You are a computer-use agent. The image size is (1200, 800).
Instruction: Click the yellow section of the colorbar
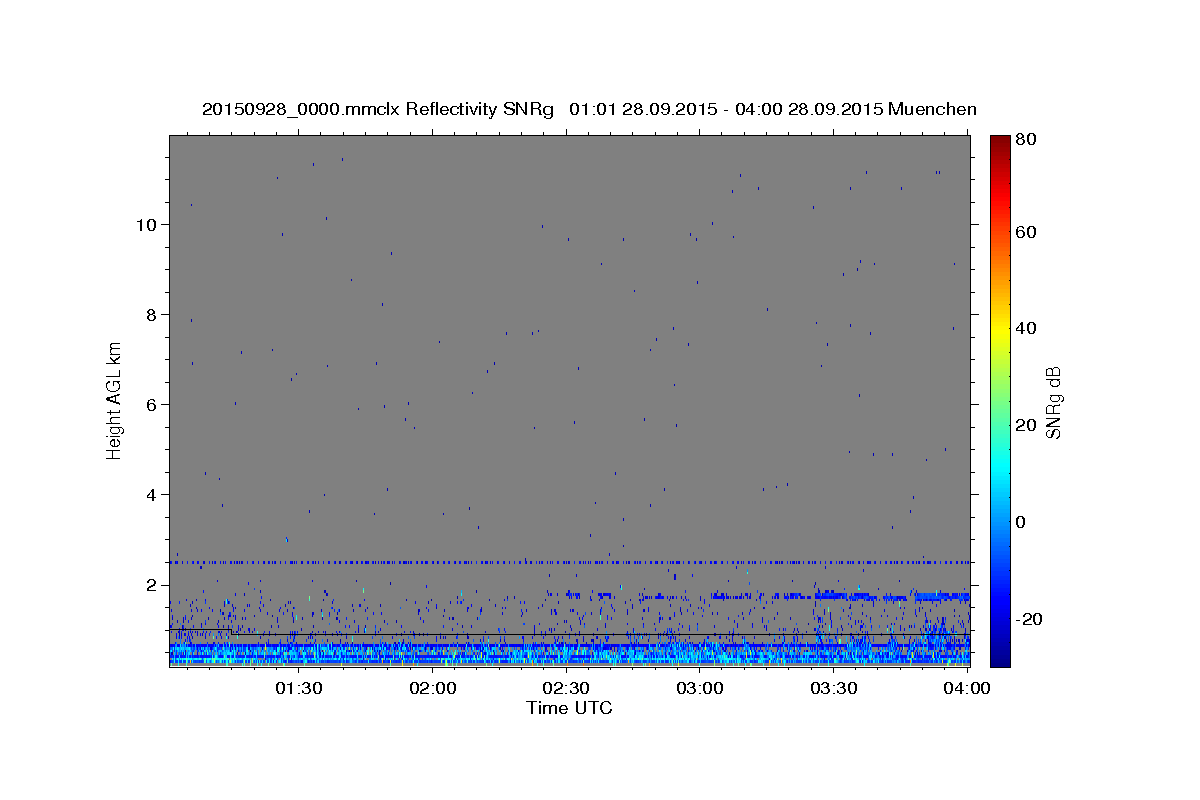click(1000, 333)
